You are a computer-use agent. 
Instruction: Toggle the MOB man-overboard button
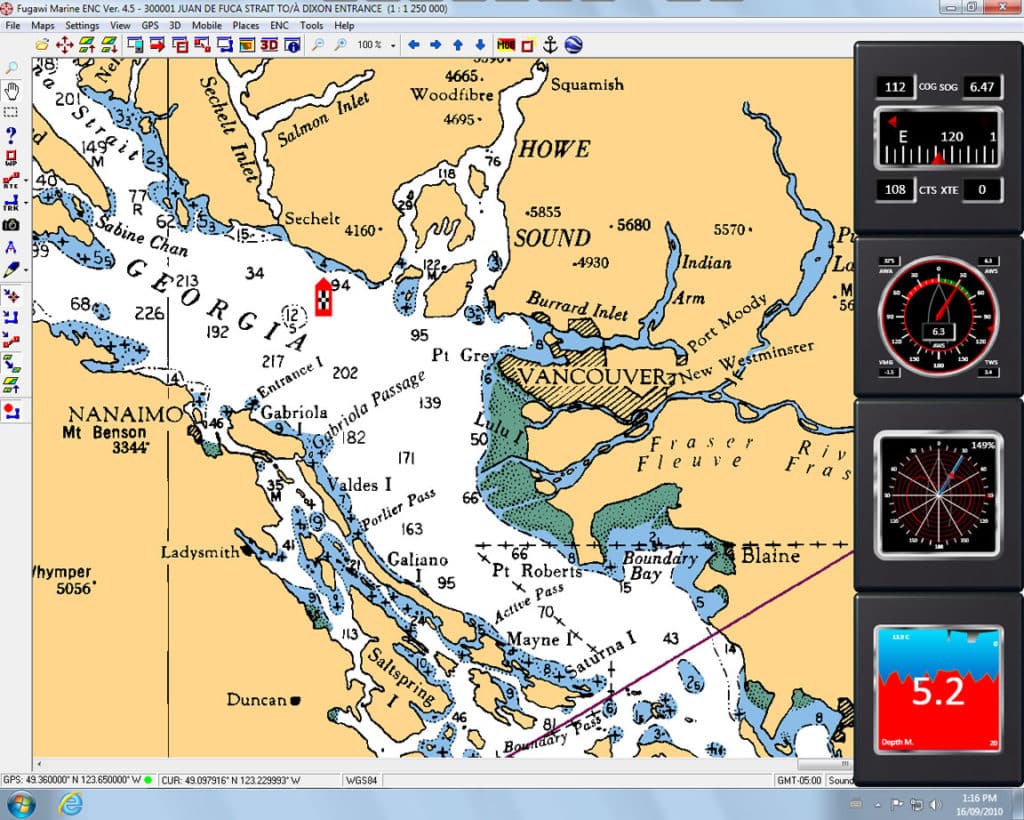coord(505,45)
